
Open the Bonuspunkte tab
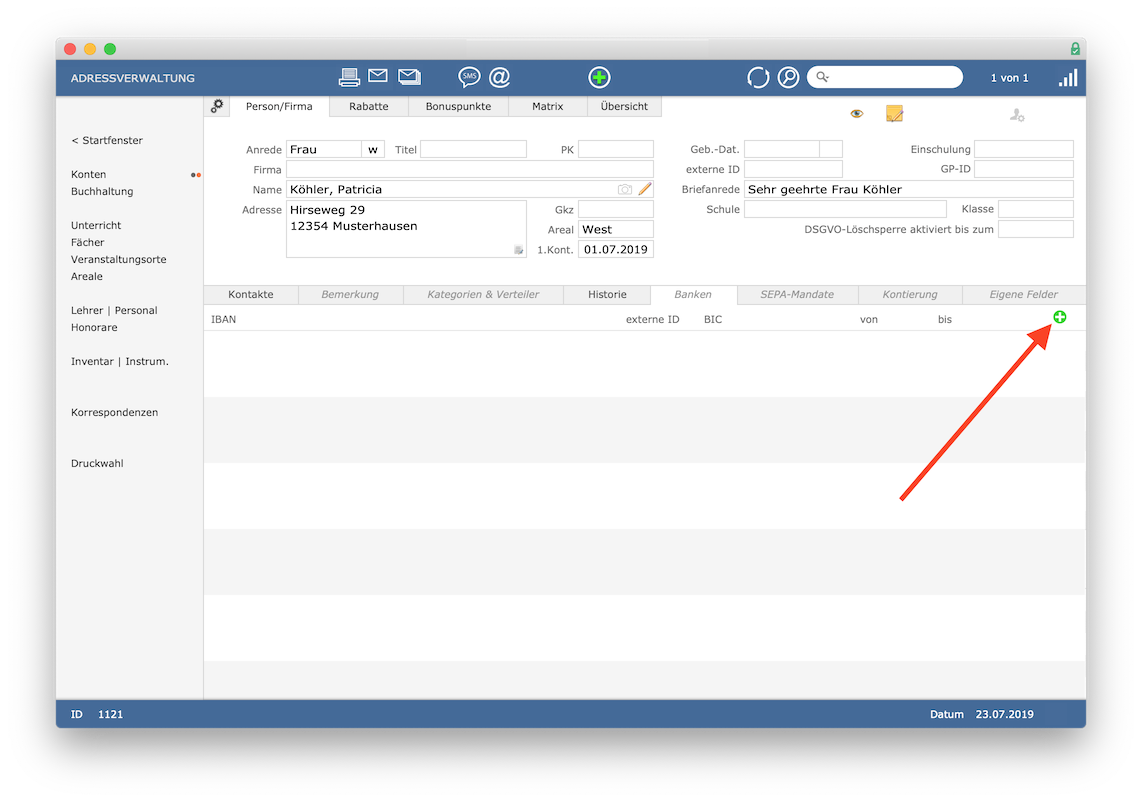pos(458,106)
